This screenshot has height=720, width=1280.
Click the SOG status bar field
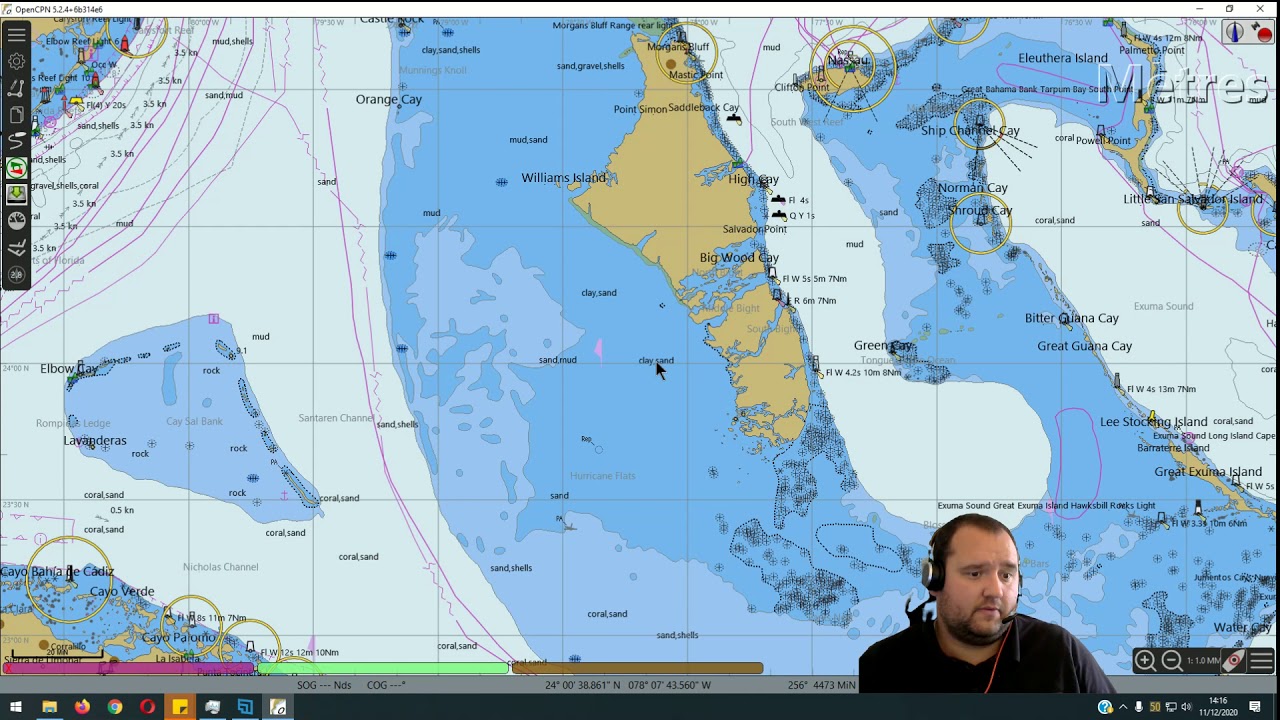tap(324, 685)
